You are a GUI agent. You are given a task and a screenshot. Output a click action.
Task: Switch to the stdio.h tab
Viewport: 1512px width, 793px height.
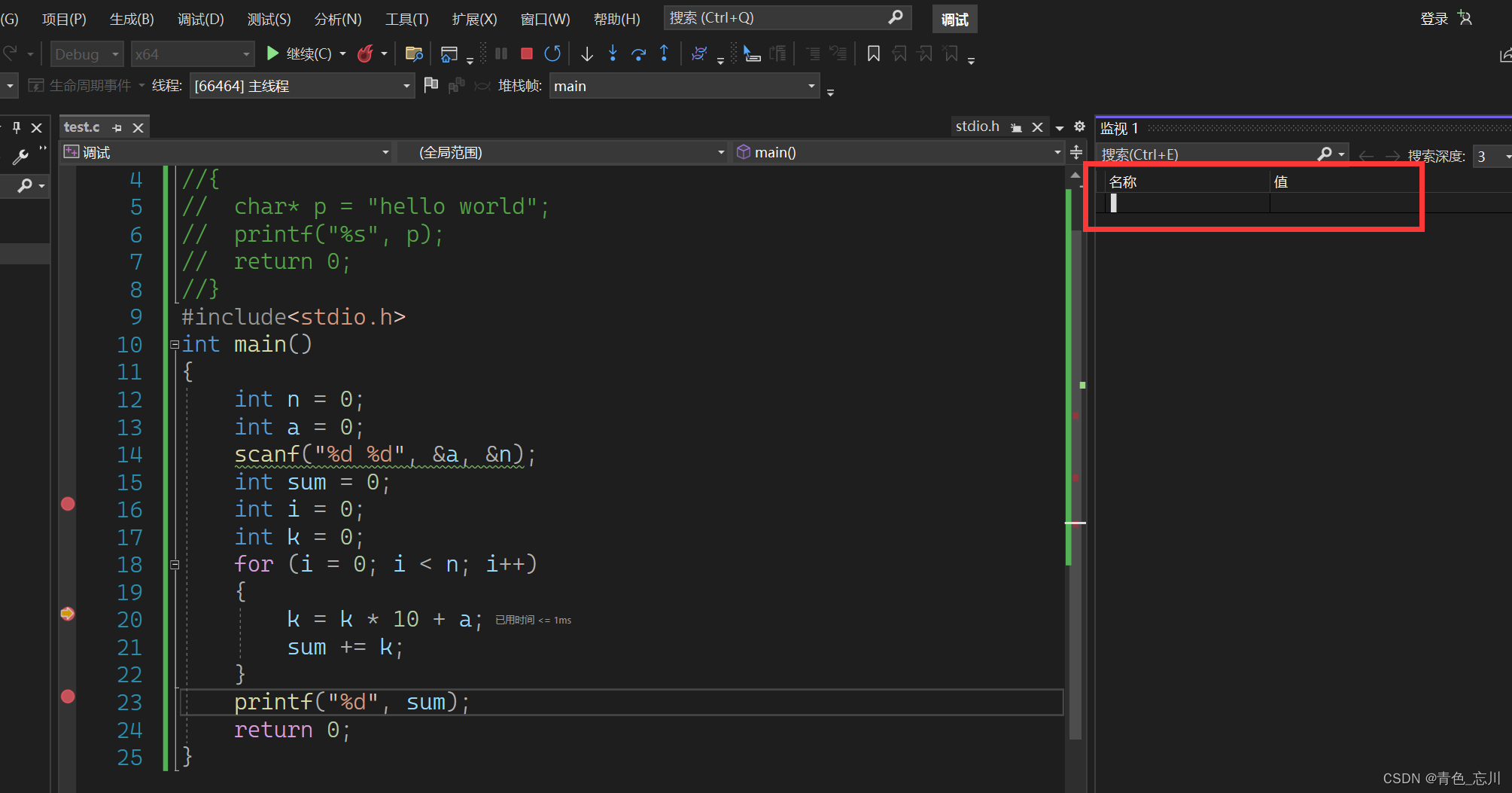point(977,127)
